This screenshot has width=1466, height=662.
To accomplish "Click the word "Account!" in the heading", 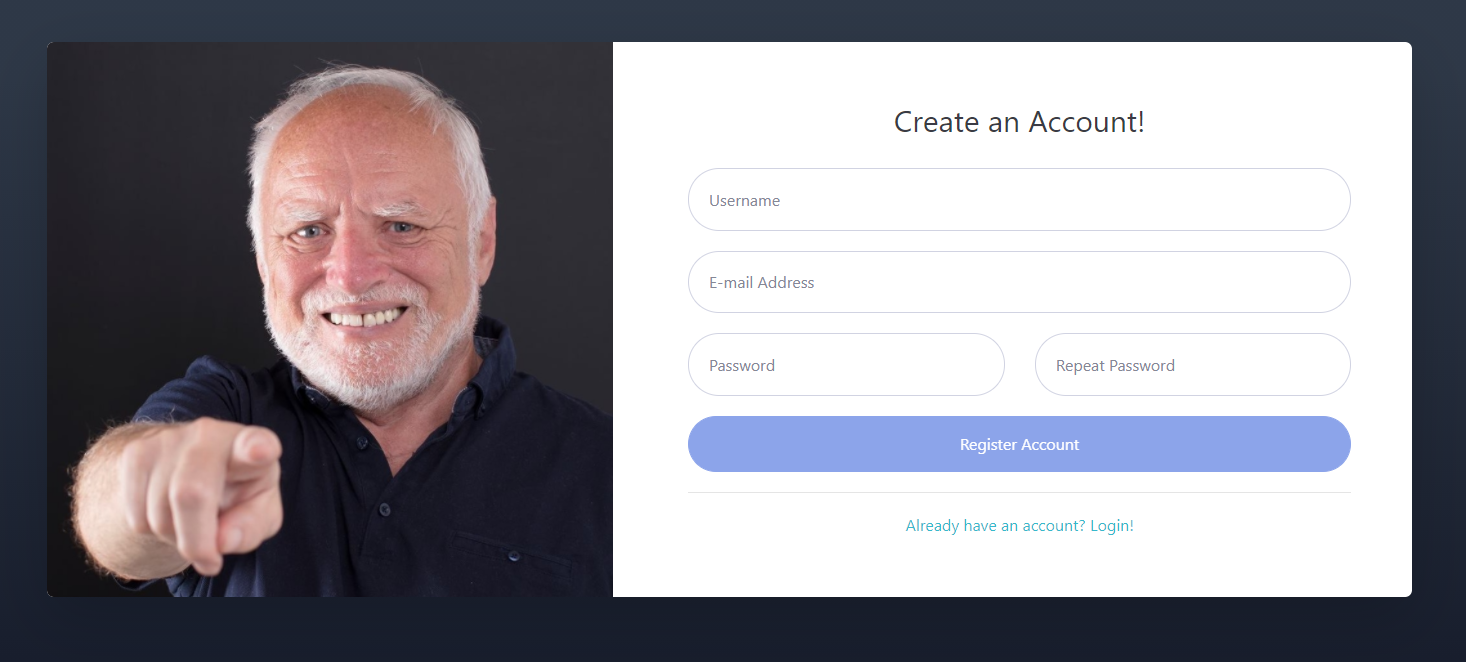I will [1087, 122].
